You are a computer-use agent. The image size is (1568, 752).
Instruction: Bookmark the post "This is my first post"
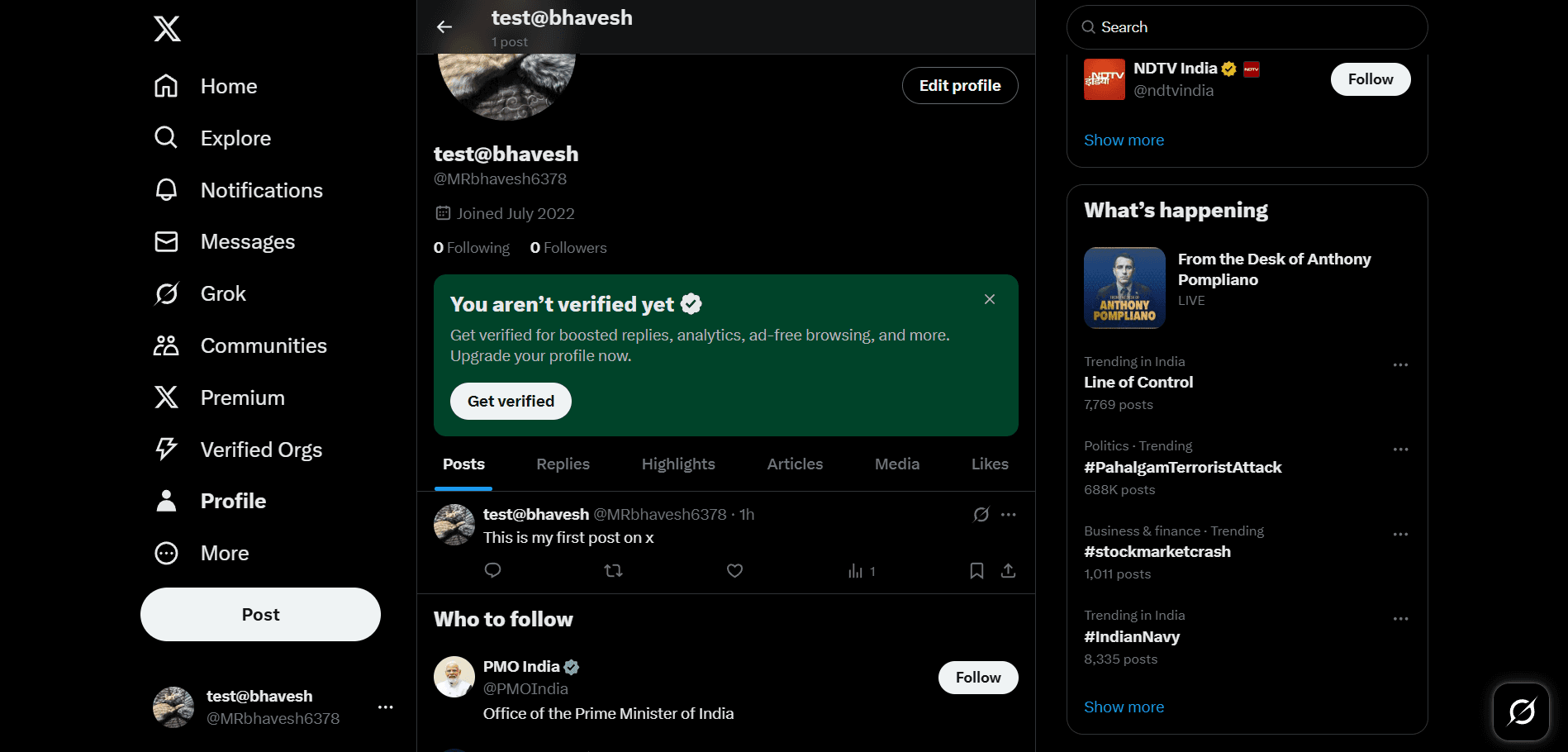pos(976,571)
